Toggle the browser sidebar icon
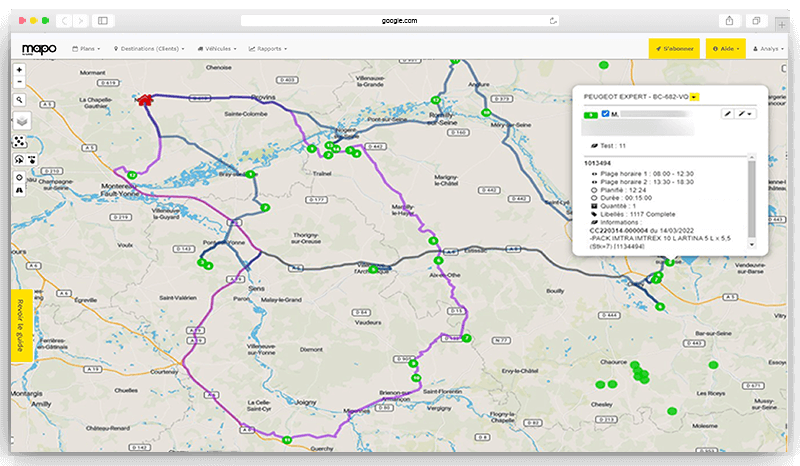Screen dimensions: 800x466 tap(102, 20)
